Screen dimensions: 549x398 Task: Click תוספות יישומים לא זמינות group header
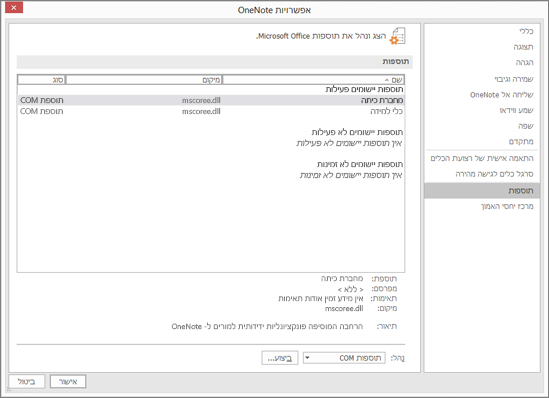click(360, 164)
